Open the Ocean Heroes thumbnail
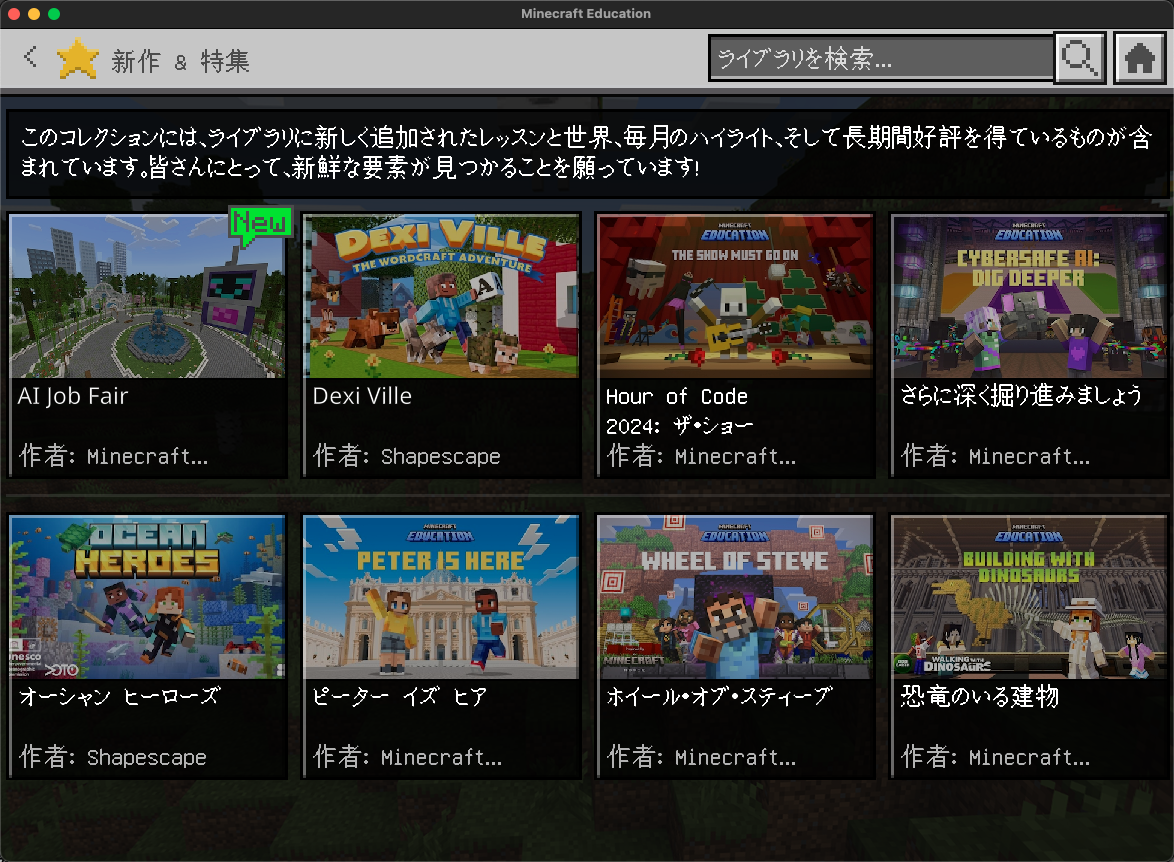This screenshot has height=862, width=1174. pyautogui.click(x=147, y=598)
